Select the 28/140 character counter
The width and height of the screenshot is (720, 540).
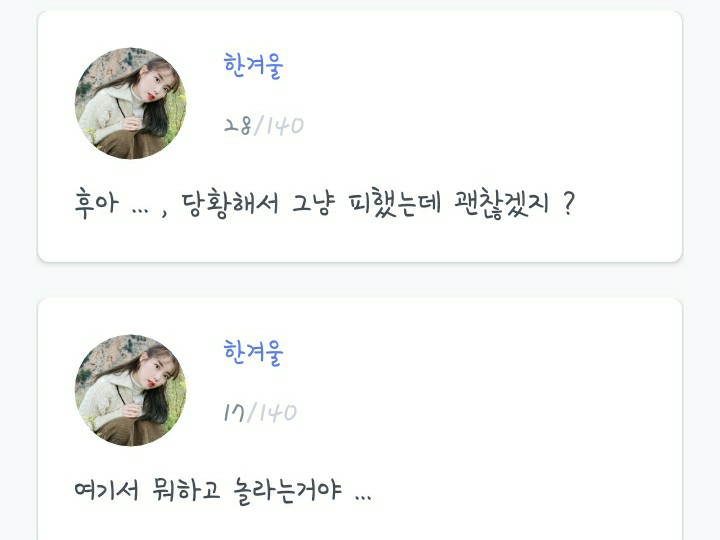(x=264, y=125)
